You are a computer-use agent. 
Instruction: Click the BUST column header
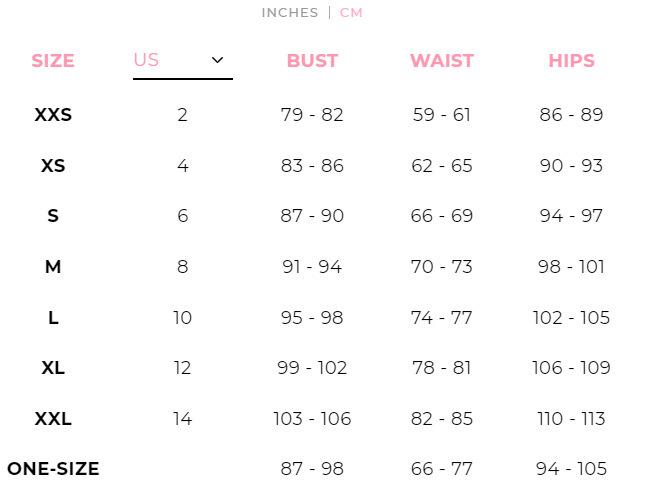(x=312, y=61)
